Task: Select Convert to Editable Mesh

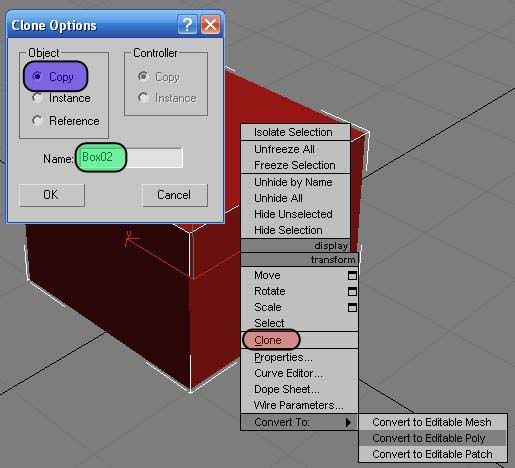Action: coord(433,422)
